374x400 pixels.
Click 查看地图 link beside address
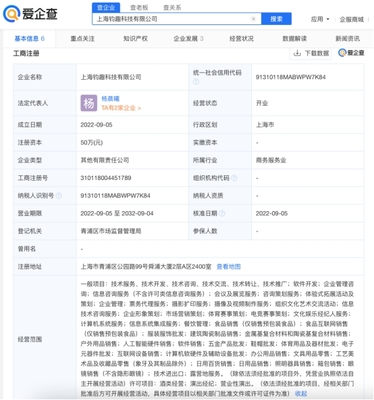click(x=228, y=267)
